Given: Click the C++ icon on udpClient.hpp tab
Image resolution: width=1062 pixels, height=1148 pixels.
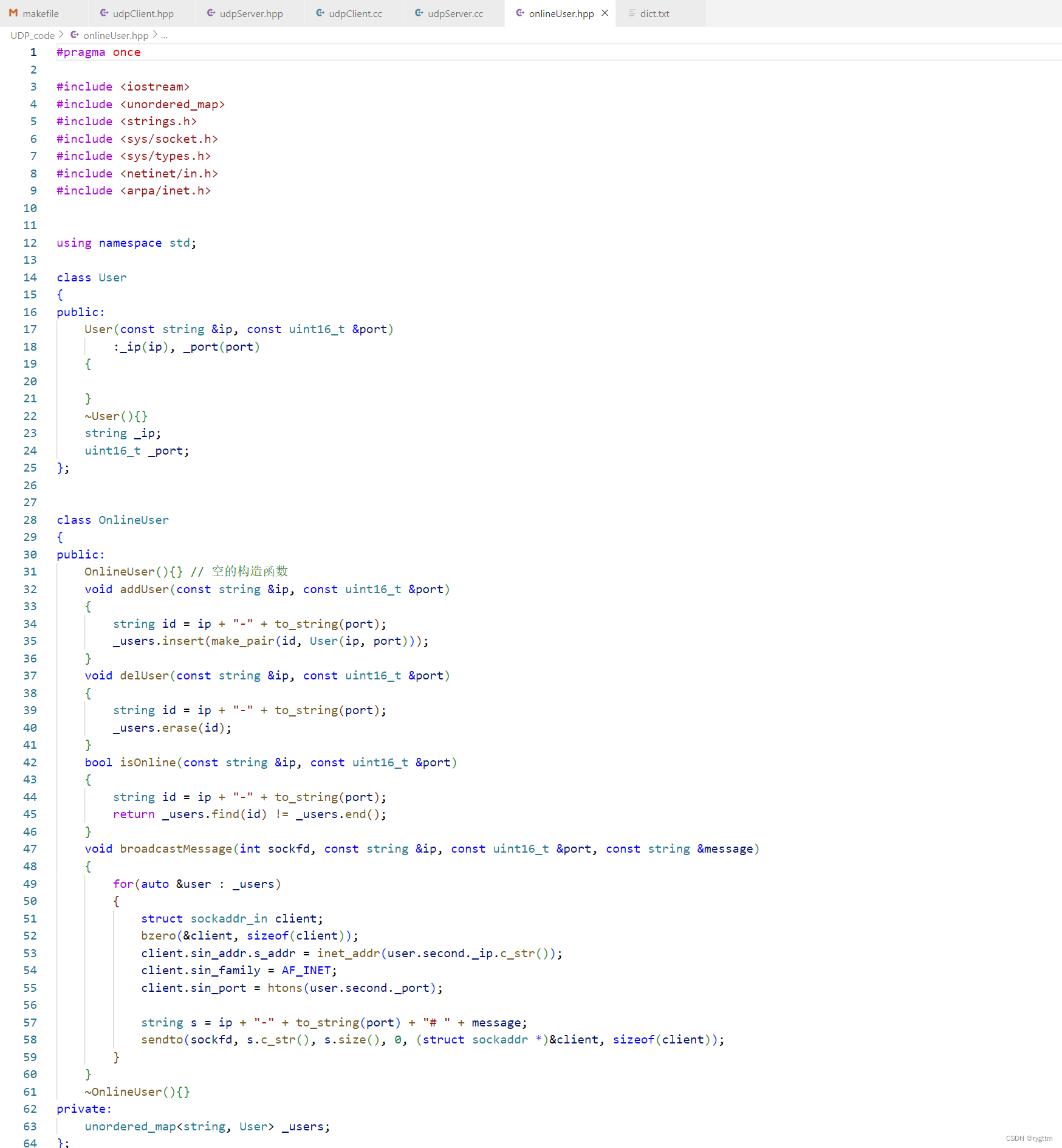Looking at the screenshot, I should (104, 13).
